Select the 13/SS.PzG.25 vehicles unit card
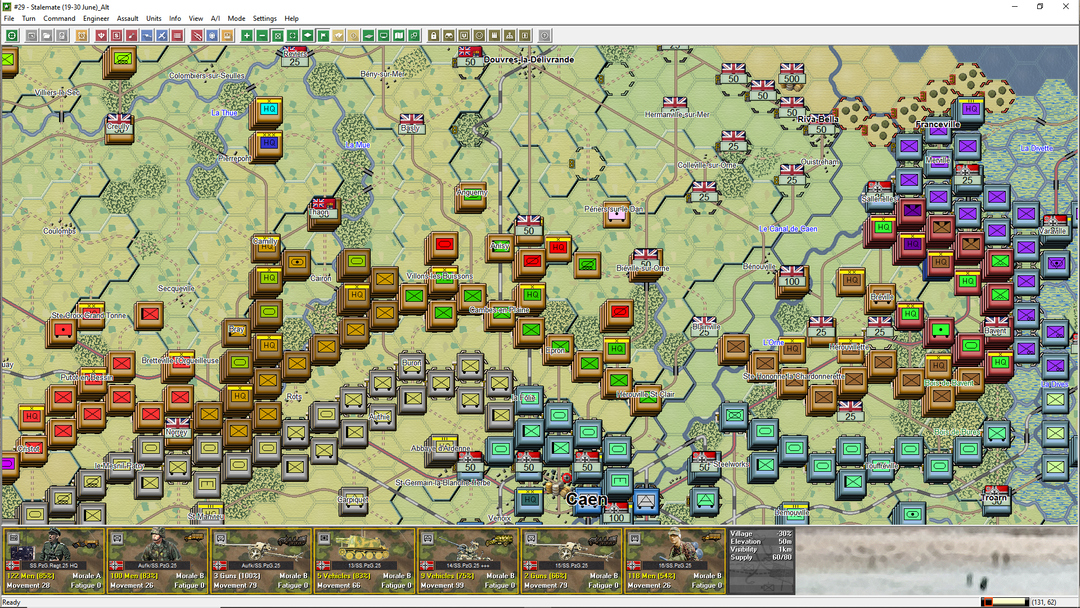Viewport: 1080px width, 608px height. 364,560
